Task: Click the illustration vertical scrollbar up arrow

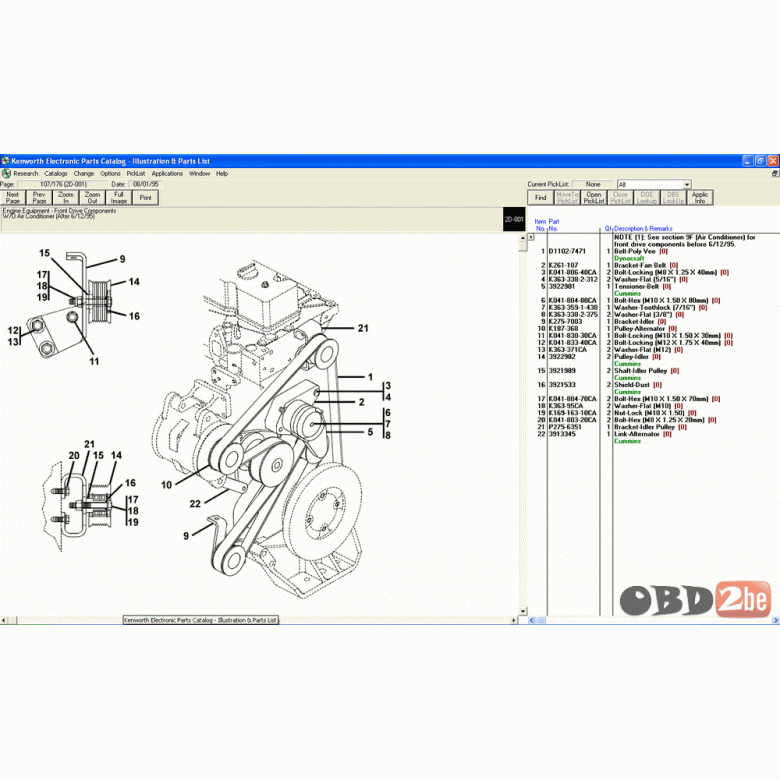Action: (523, 238)
